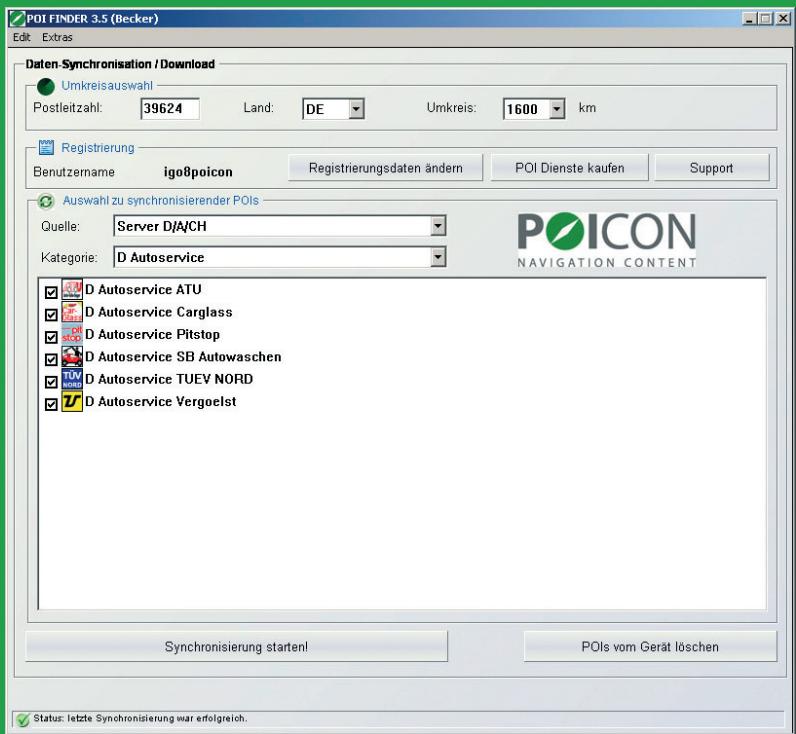Click the POI Finder title bar app icon

coord(17,19)
